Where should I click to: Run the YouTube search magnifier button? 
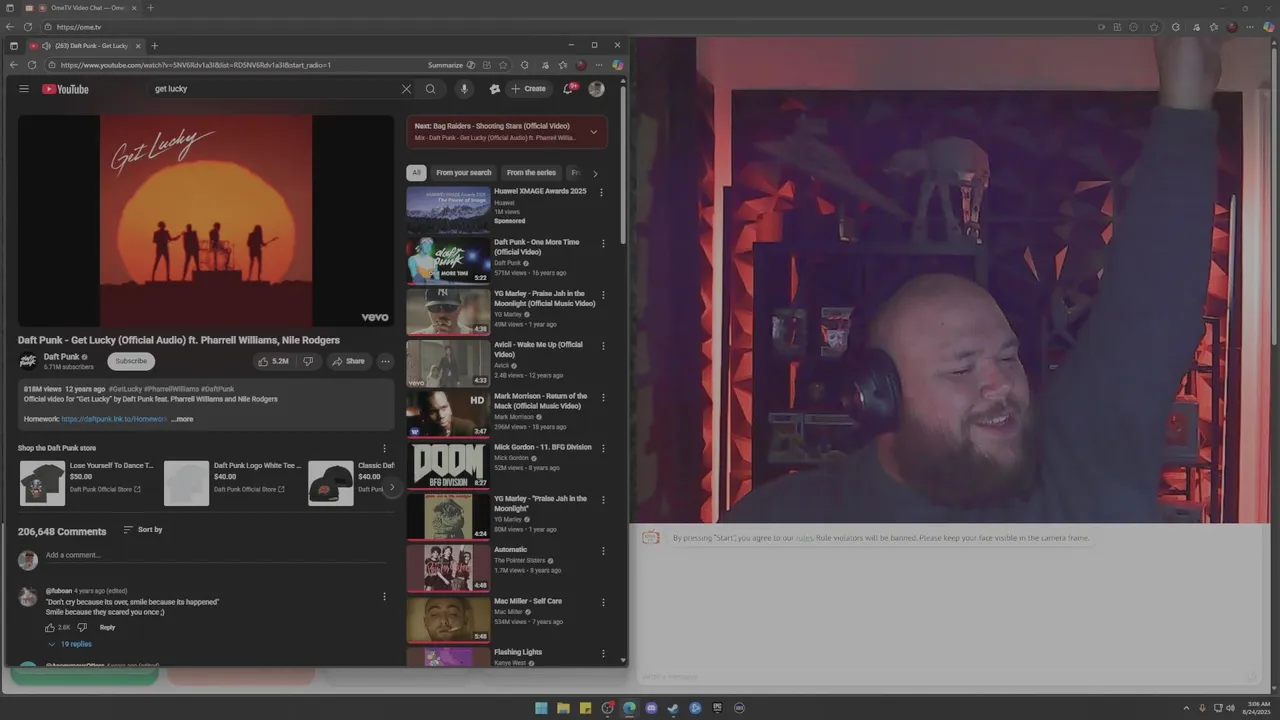(431, 89)
